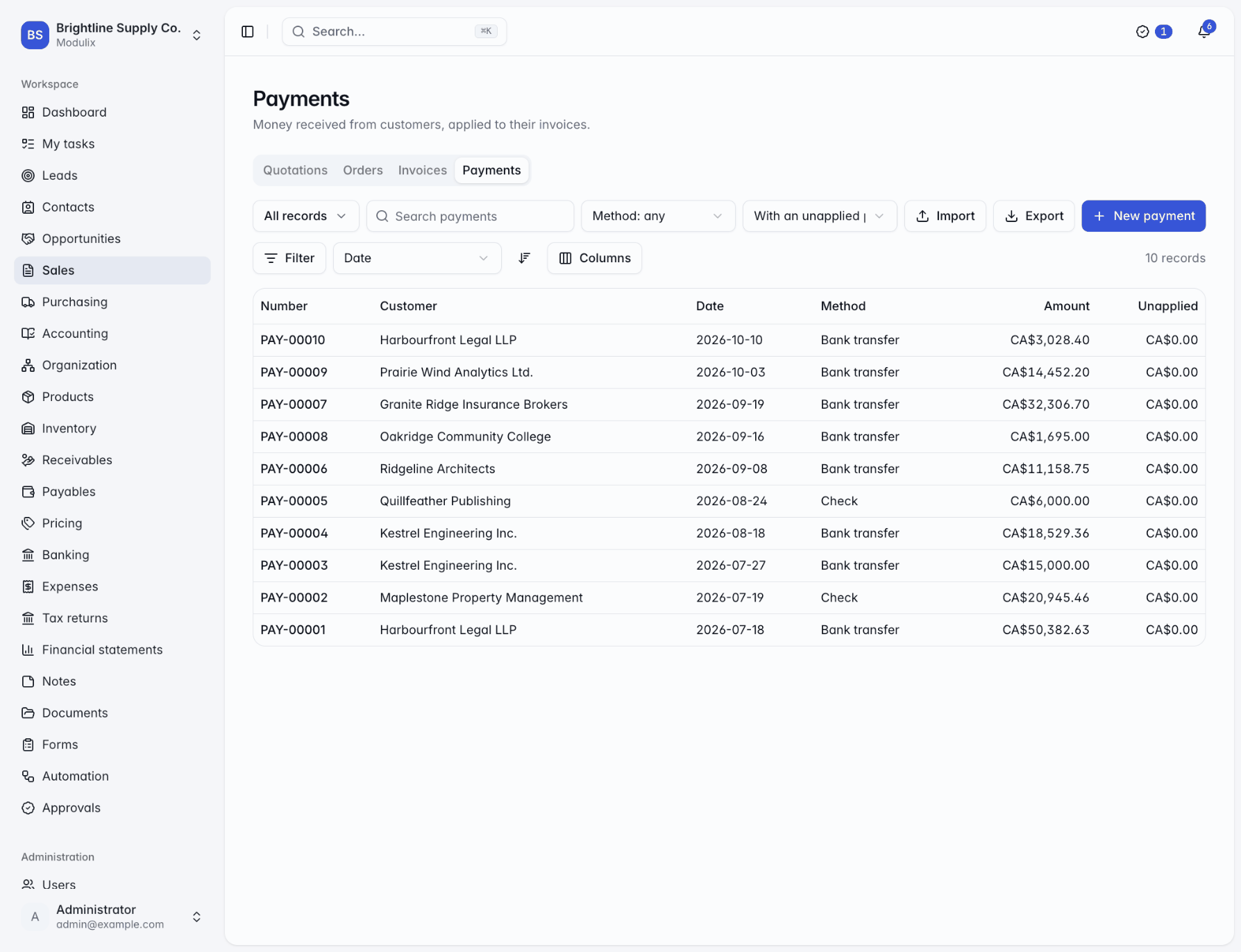Open payment PAY-00009
Viewport: 1241px width, 952px height.
click(294, 372)
